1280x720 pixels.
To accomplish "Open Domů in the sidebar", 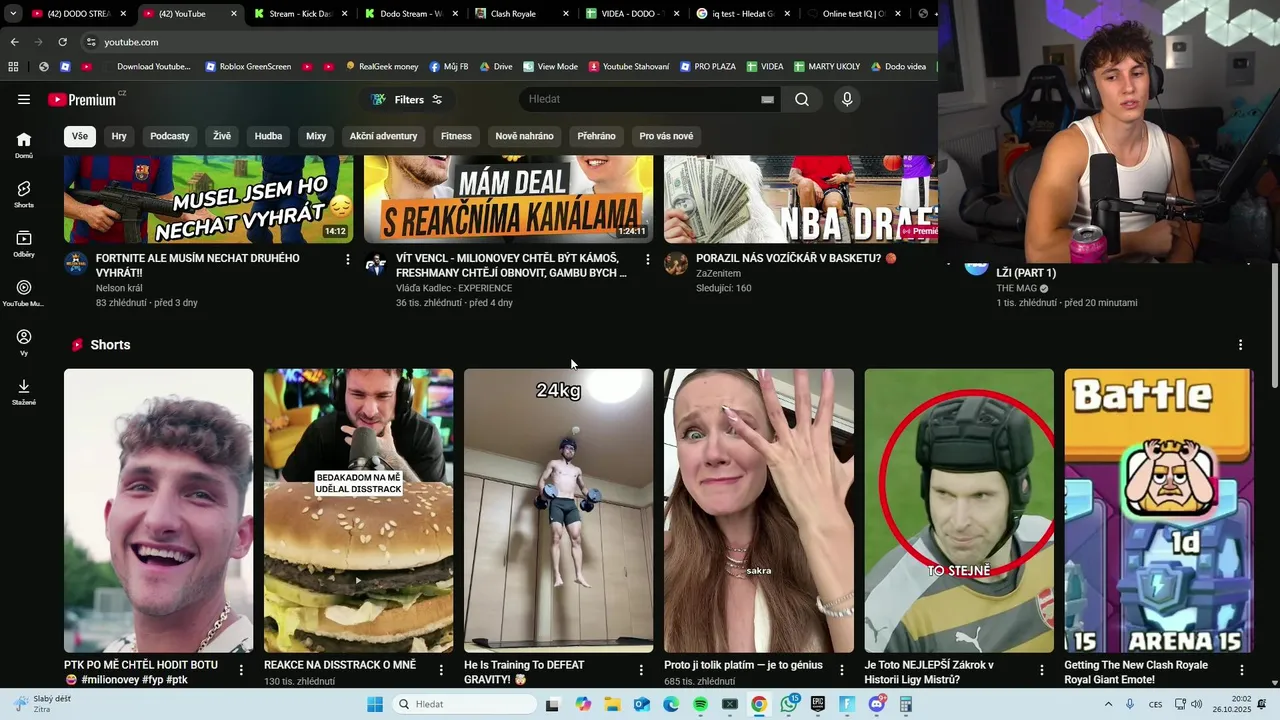I will pos(24,145).
